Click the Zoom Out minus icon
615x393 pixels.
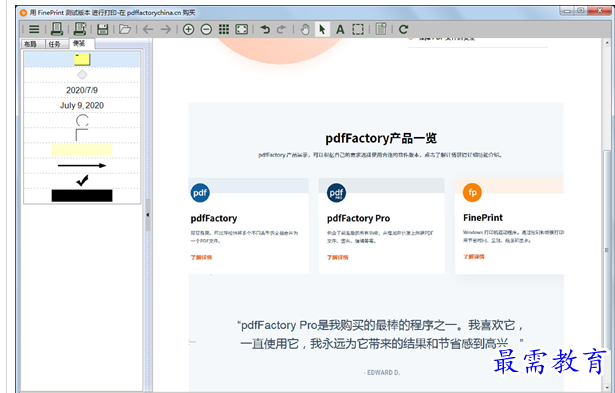click(x=206, y=29)
